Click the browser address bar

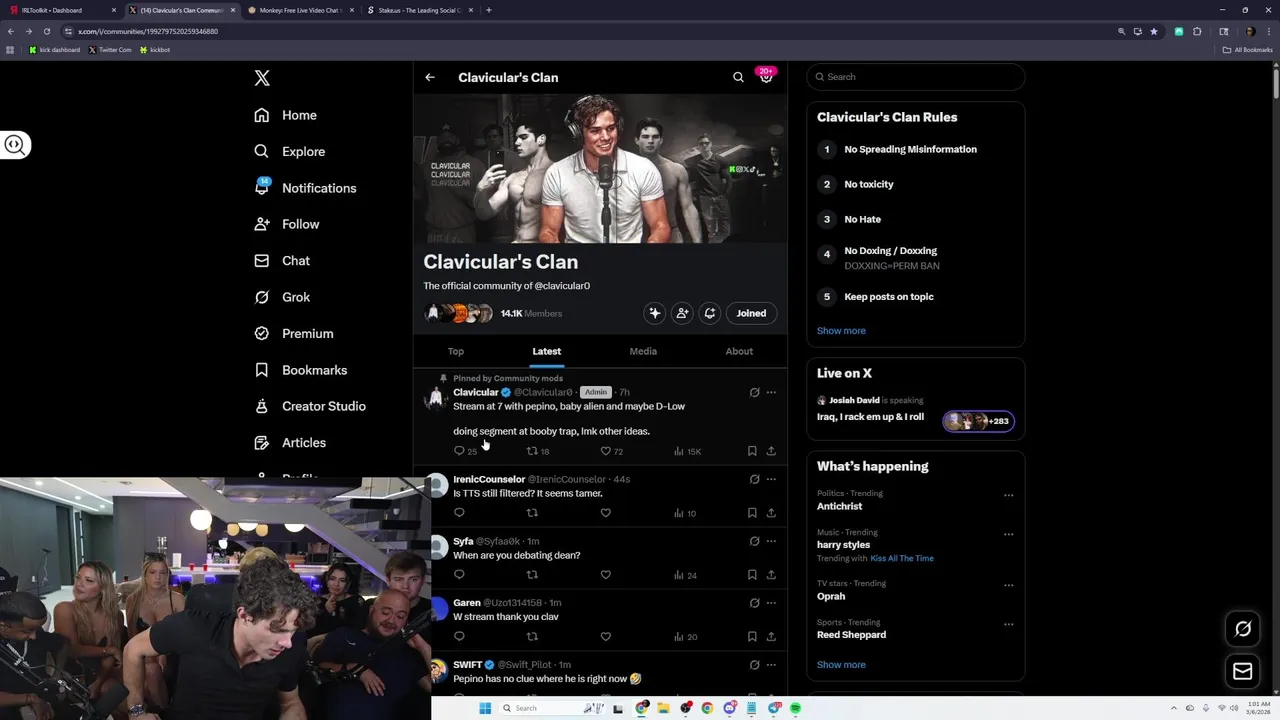[590, 31]
